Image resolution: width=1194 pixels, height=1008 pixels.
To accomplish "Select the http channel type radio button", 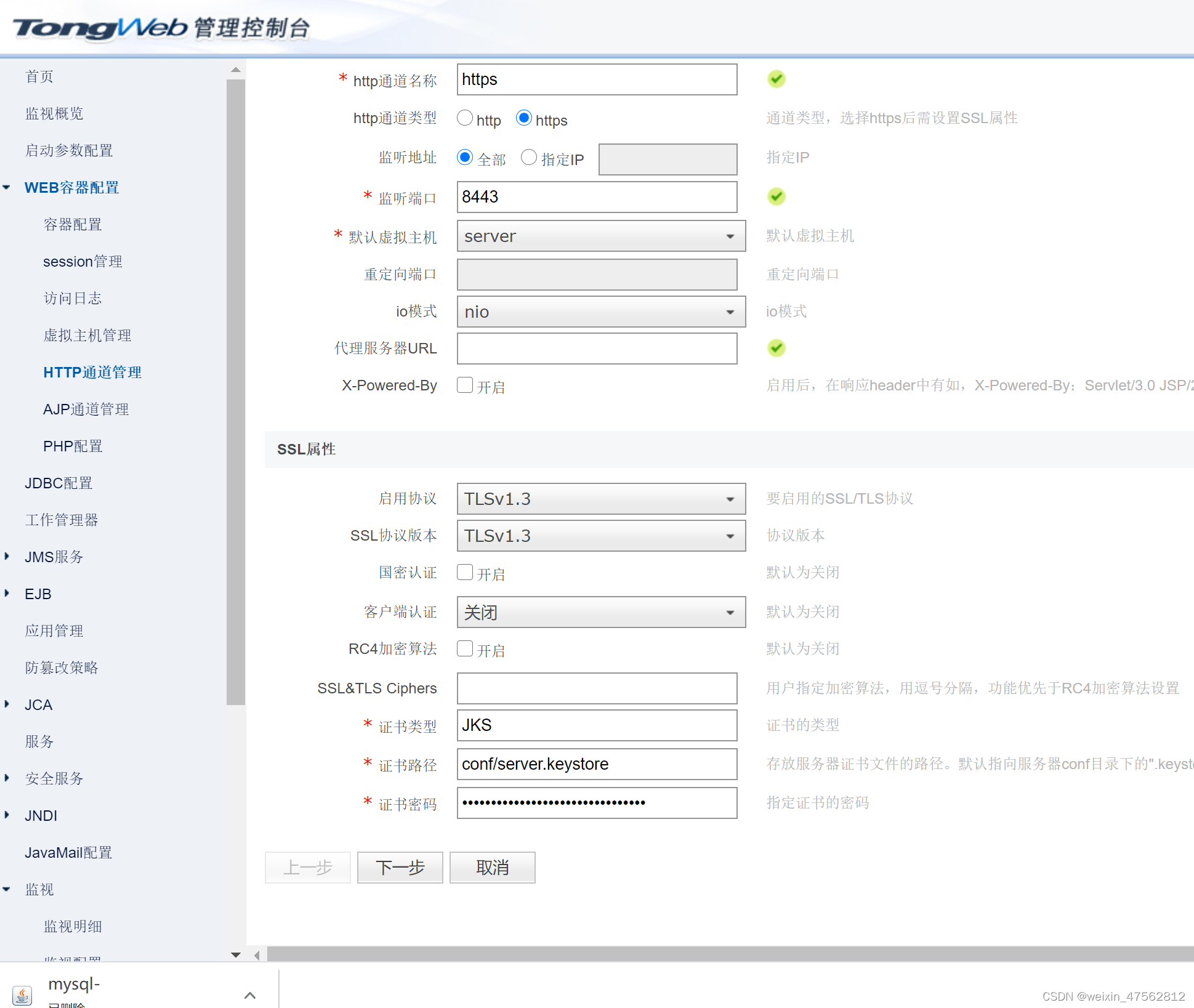I will pyautogui.click(x=465, y=118).
